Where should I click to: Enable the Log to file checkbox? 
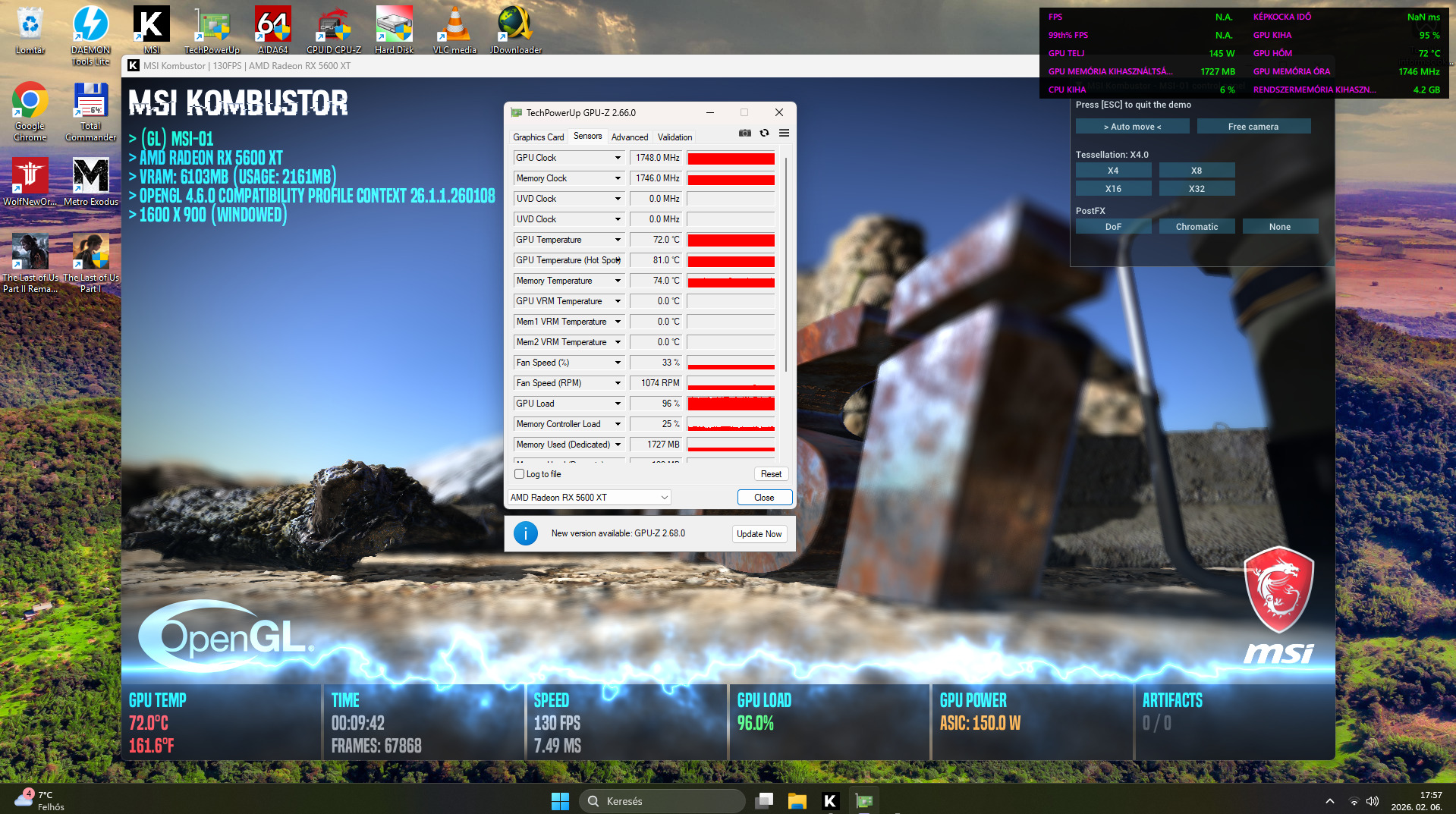[x=520, y=474]
